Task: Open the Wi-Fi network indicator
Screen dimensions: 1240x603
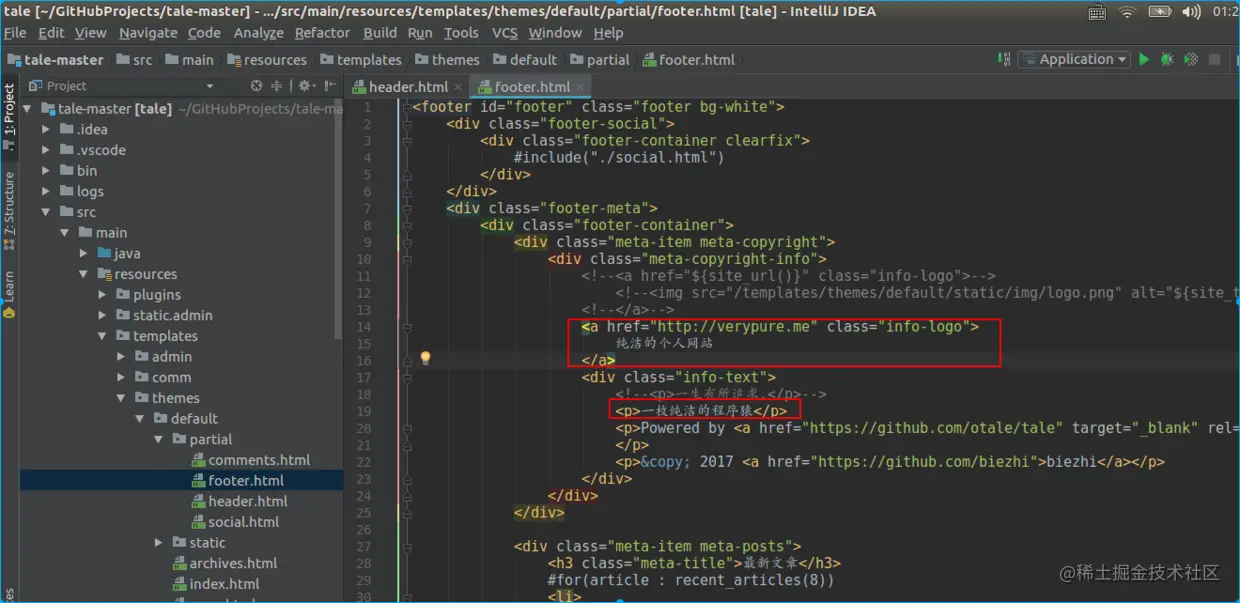Action: (1128, 12)
